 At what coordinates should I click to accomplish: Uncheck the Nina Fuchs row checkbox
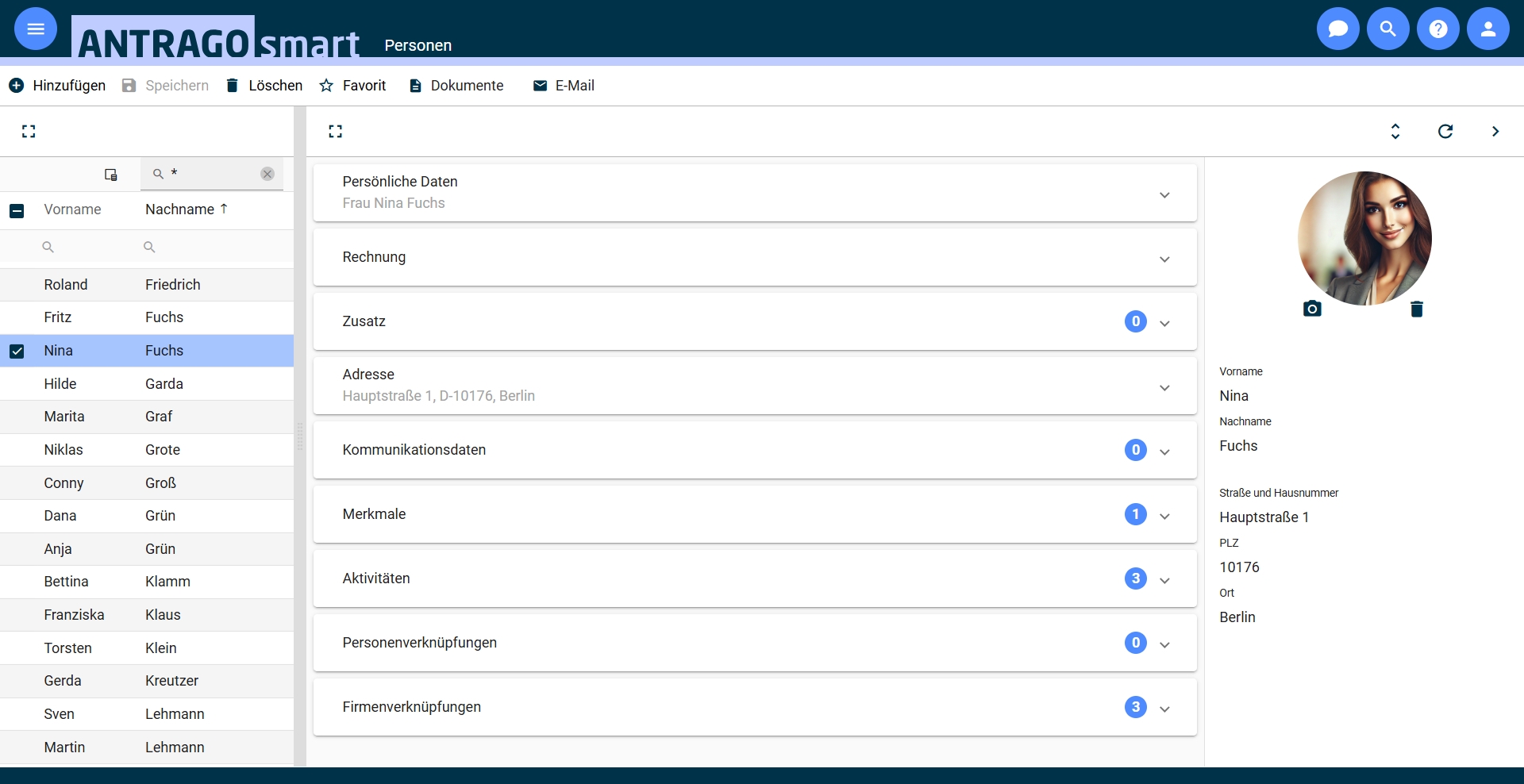point(17,351)
